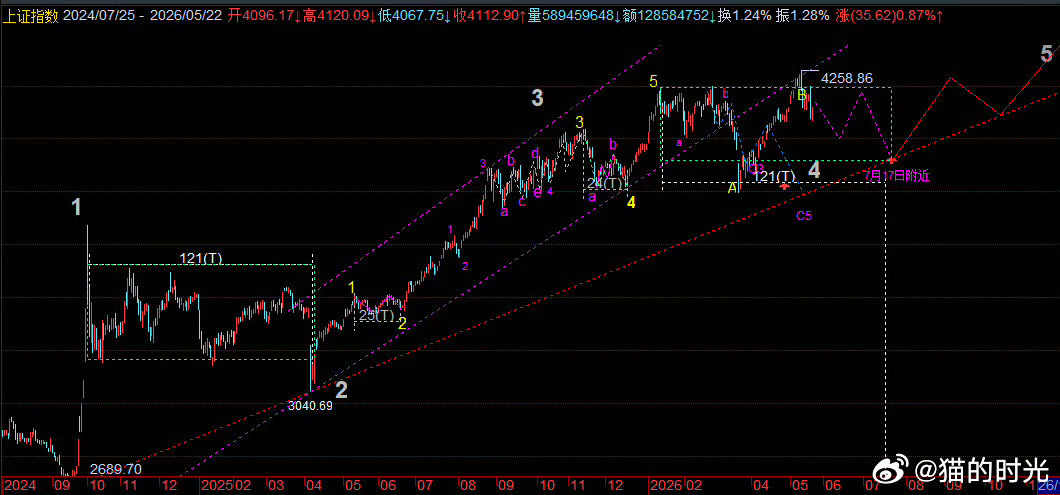This screenshot has height=495, width=1060.
Task: Click the yellow A wave label
Action: coord(732,188)
